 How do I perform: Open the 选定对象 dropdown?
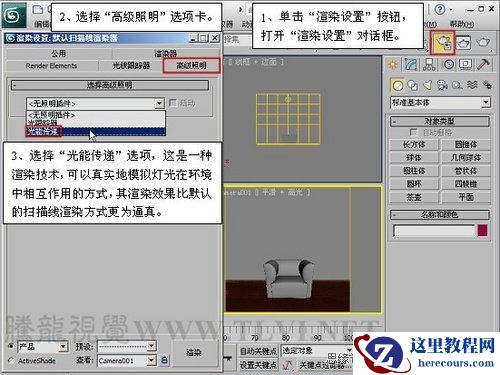click(x=317, y=351)
